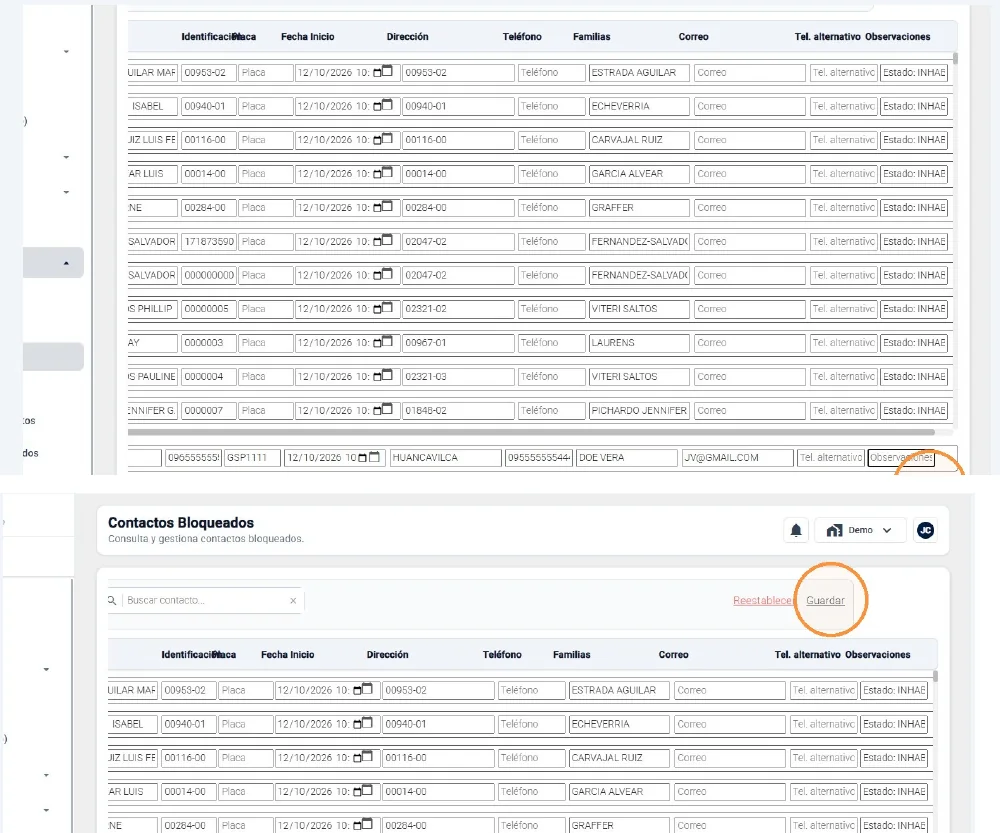The image size is (1000, 833).
Task: Edit the HUANCAVILCA address field
Action: point(445,457)
